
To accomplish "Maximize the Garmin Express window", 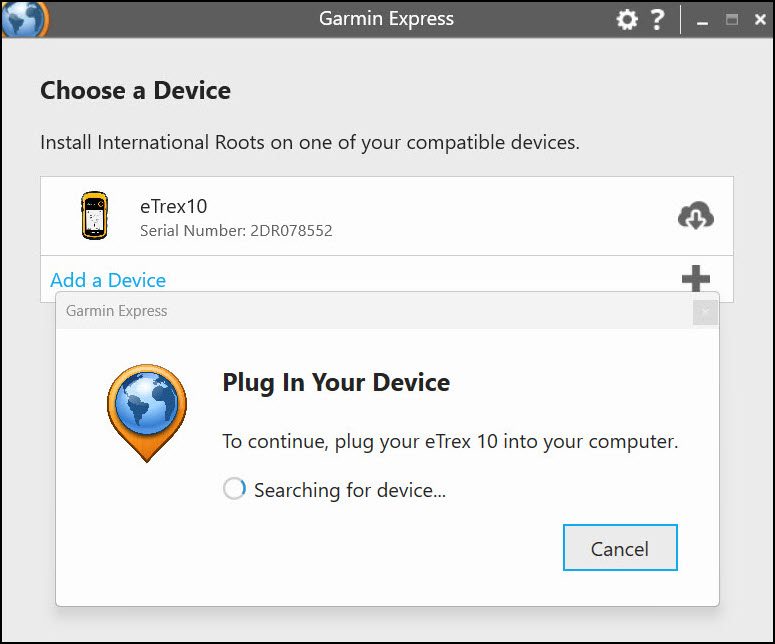I will click(732, 20).
